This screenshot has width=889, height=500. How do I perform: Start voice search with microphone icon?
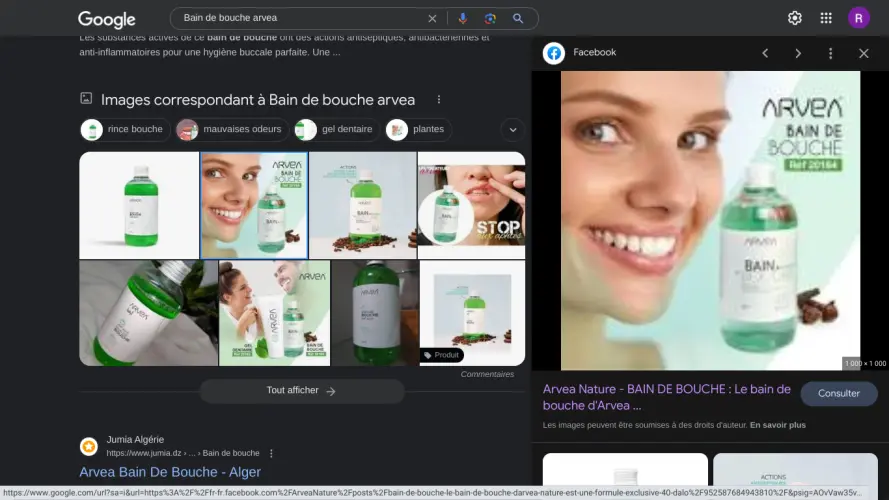click(x=463, y=18)
